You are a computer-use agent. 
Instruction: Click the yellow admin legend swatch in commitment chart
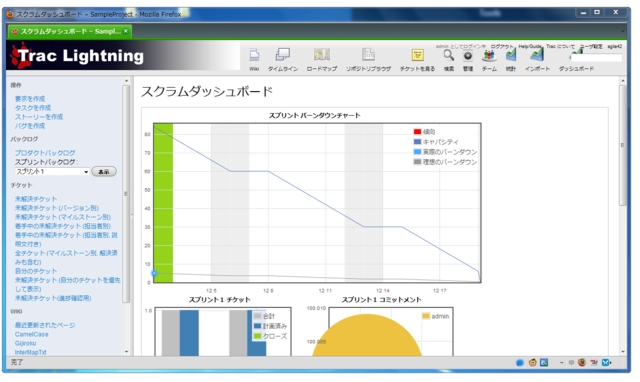[x=426, y=316]
